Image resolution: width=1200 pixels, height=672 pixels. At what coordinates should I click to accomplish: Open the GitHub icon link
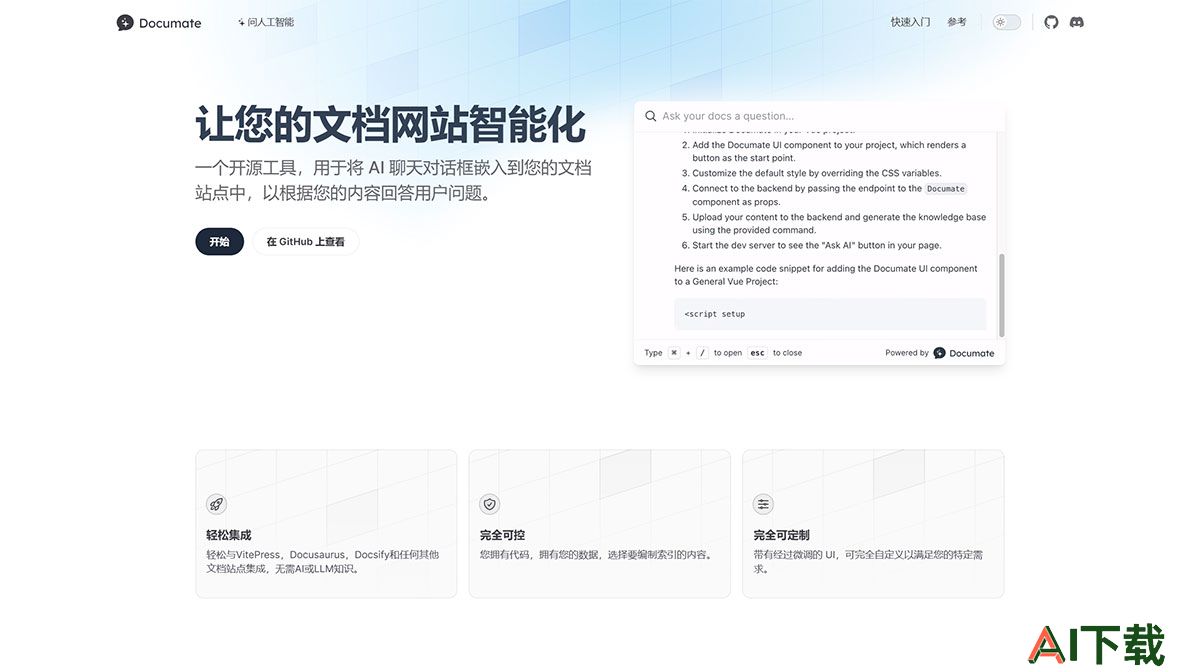[x=1051, y=22]
